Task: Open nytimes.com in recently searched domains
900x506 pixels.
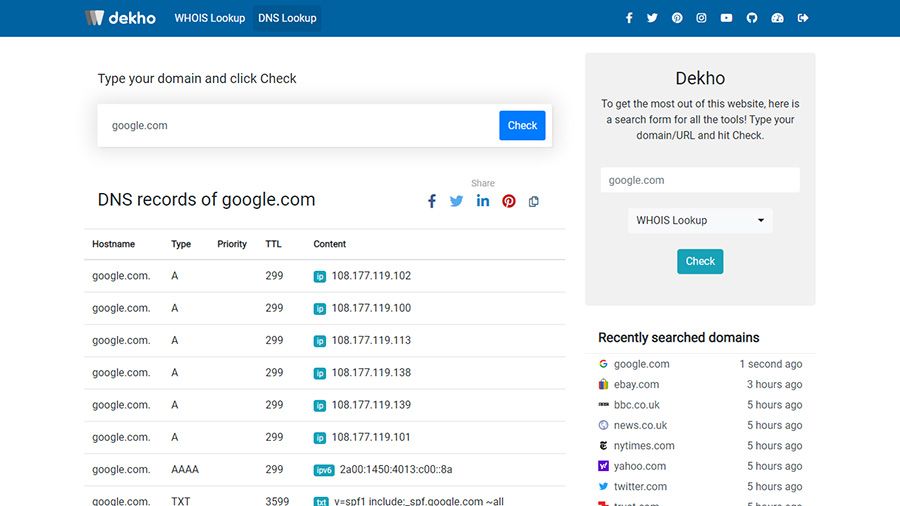Action: pos(644,446)
